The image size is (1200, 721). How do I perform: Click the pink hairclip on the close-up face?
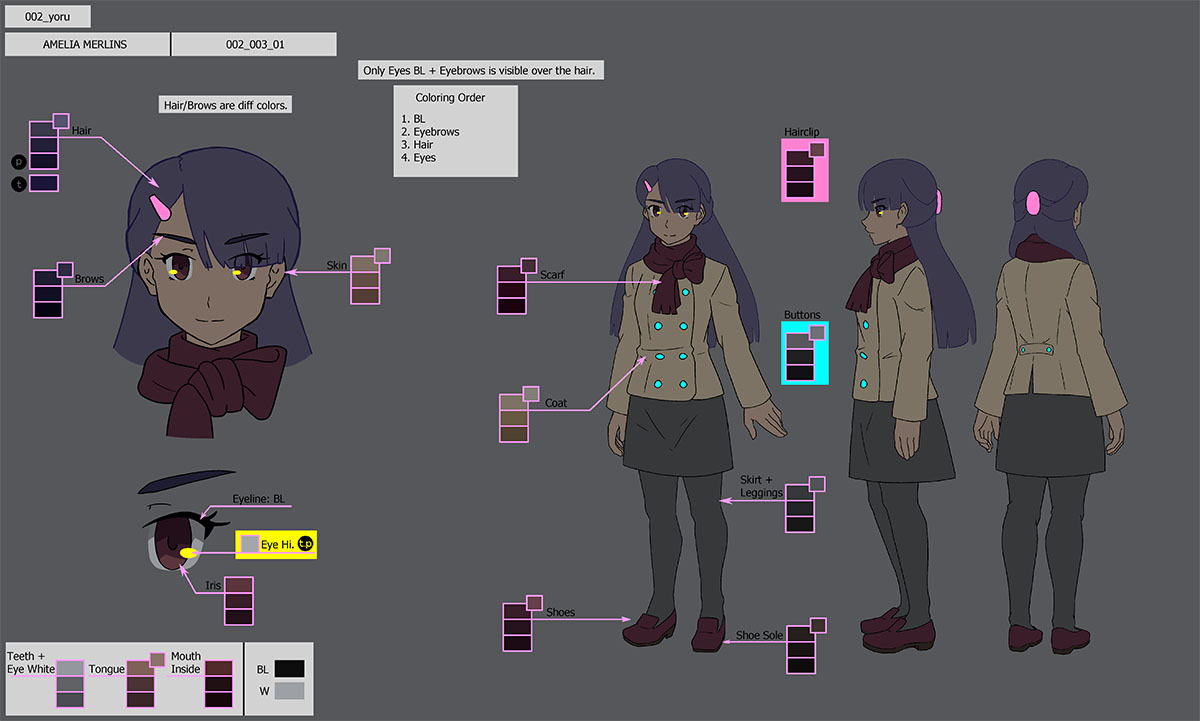tap(160, 207)
